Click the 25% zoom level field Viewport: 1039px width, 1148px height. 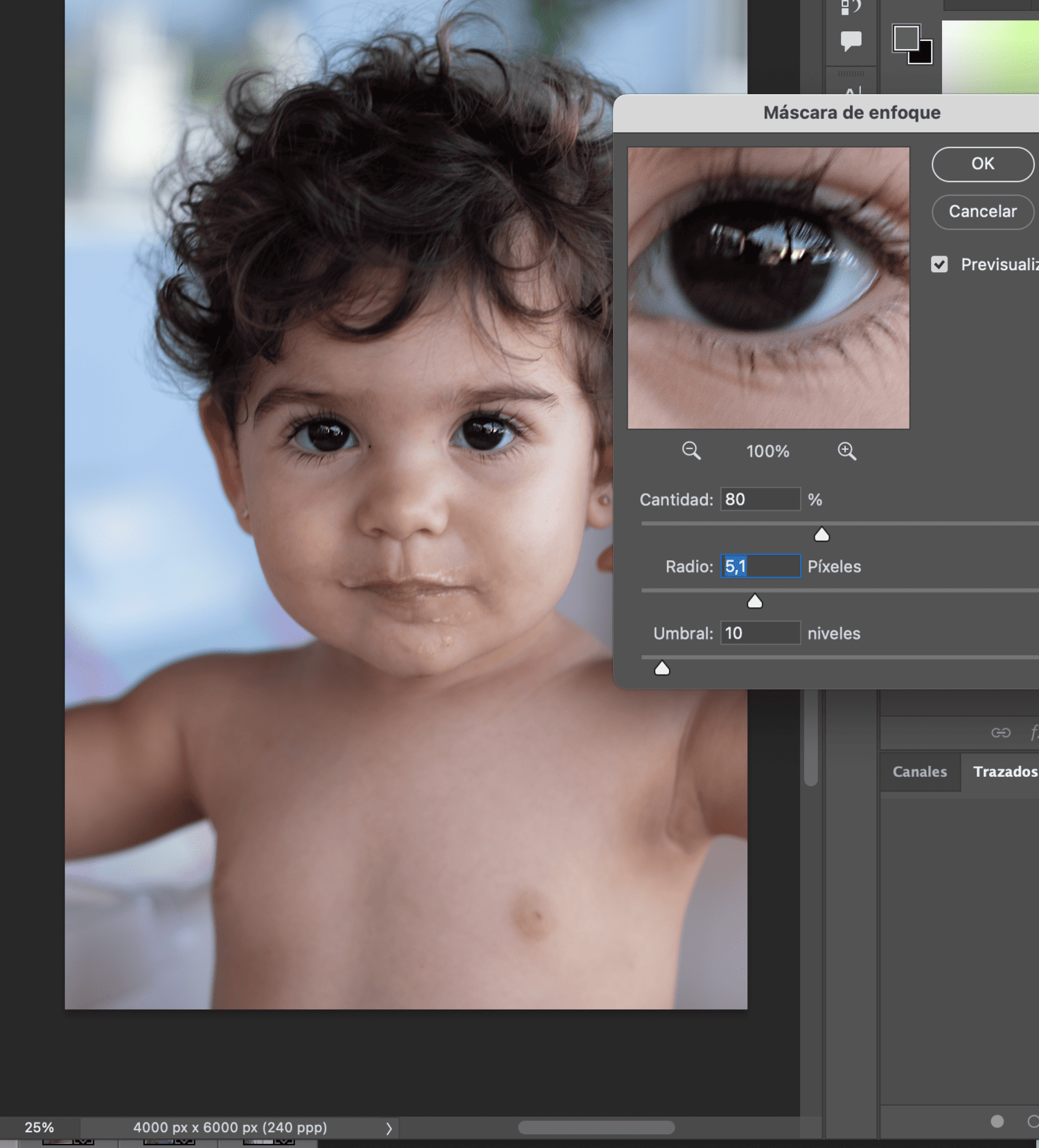coord(39,1127)
